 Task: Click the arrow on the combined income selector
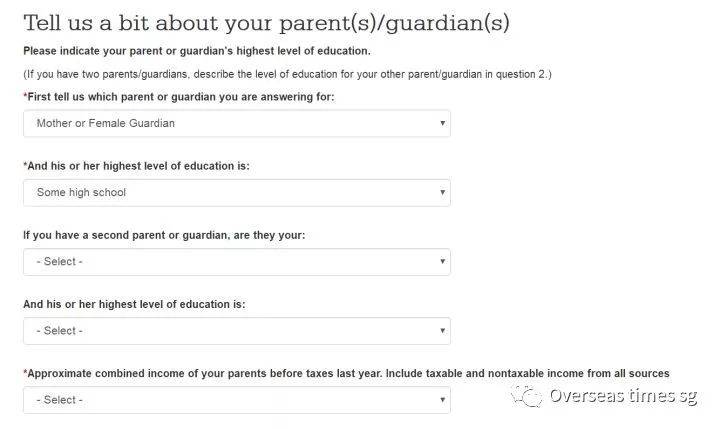tap(442, 400)
